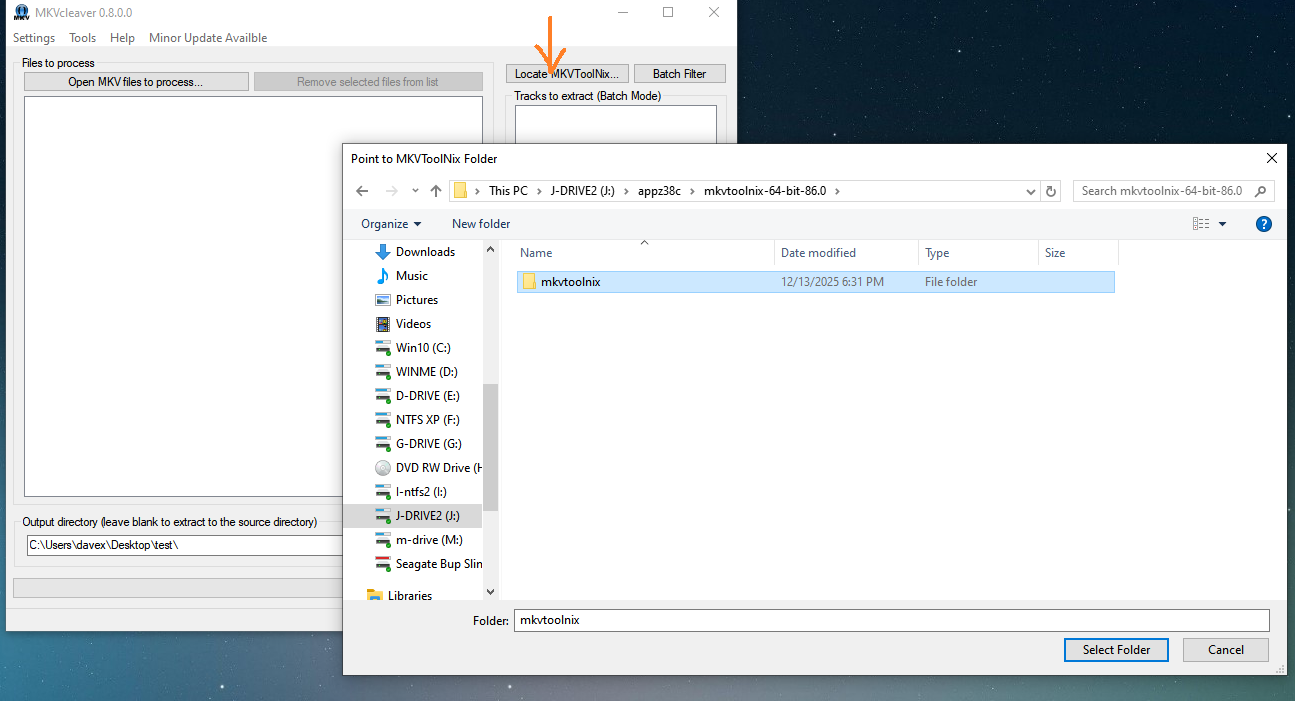Open the Help menu in MKVcleaver
The image size is (1295, 701).
[123, 38]
